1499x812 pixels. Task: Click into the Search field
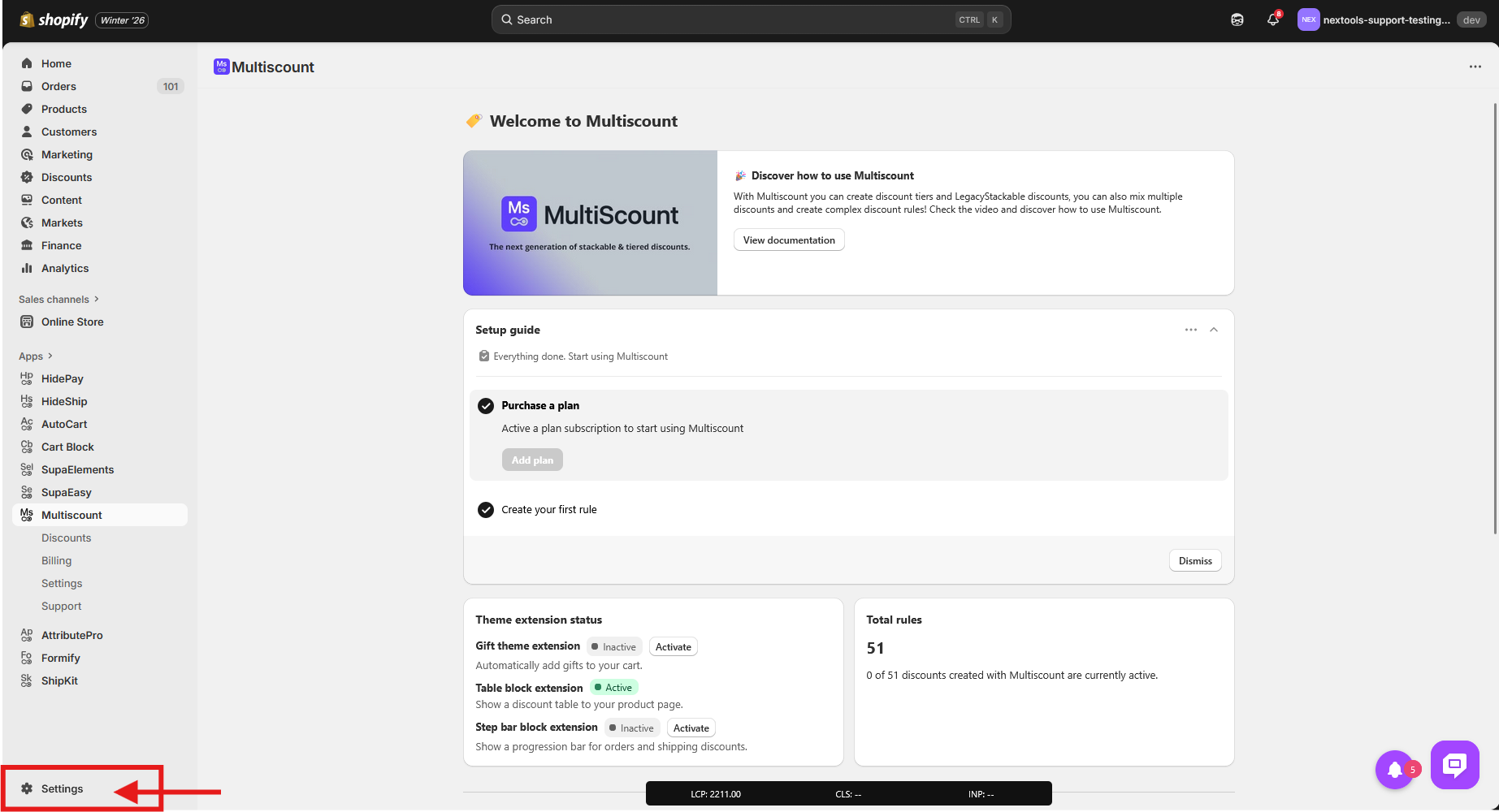tap(731, 20)
